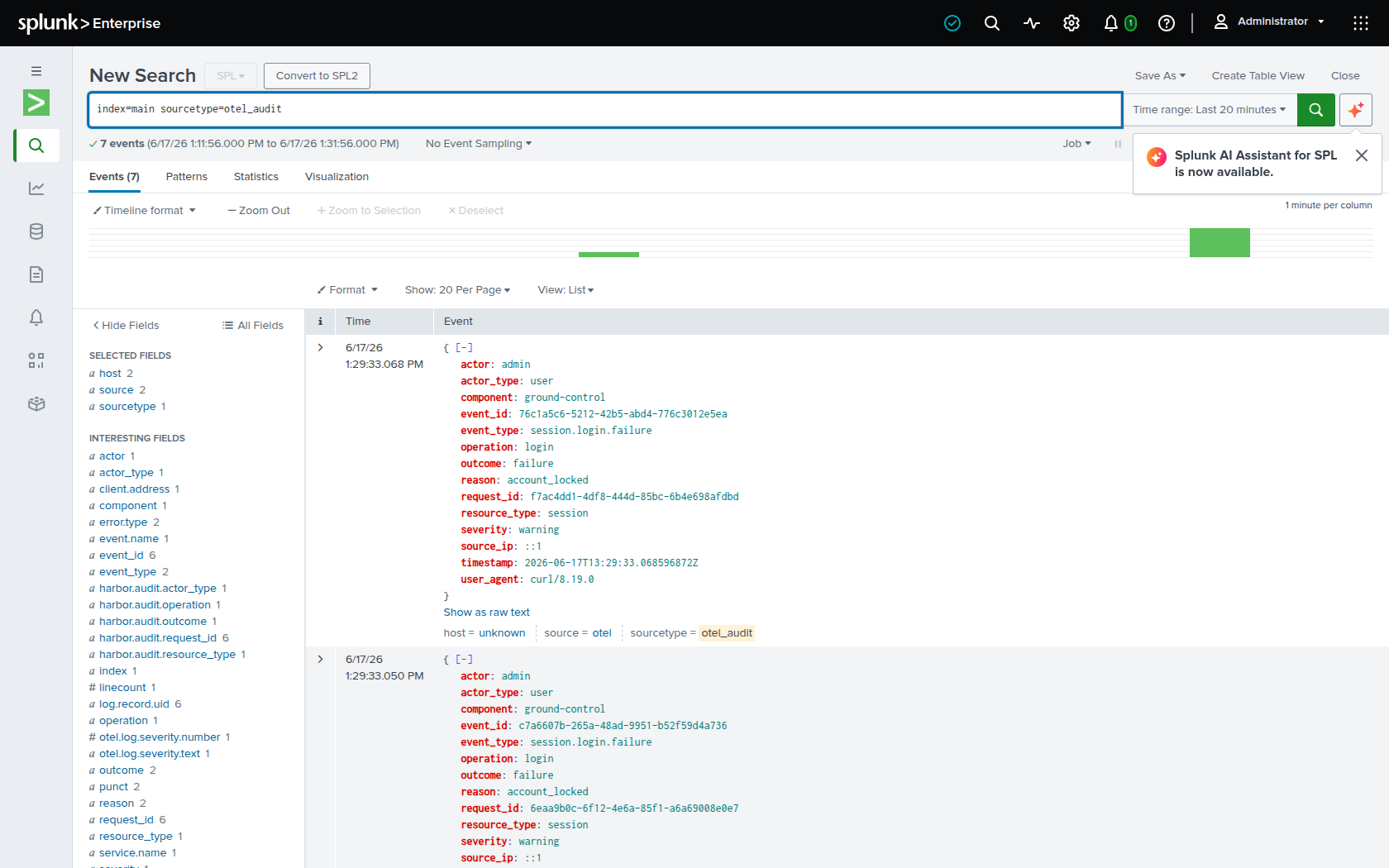Open the Administrator user menu
This screenshot has width=1389, height=868.
(1268, 22)
